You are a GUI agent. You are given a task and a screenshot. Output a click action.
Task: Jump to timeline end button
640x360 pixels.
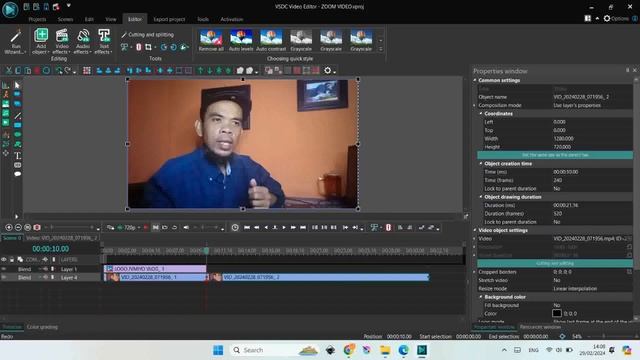pos(303,227)
